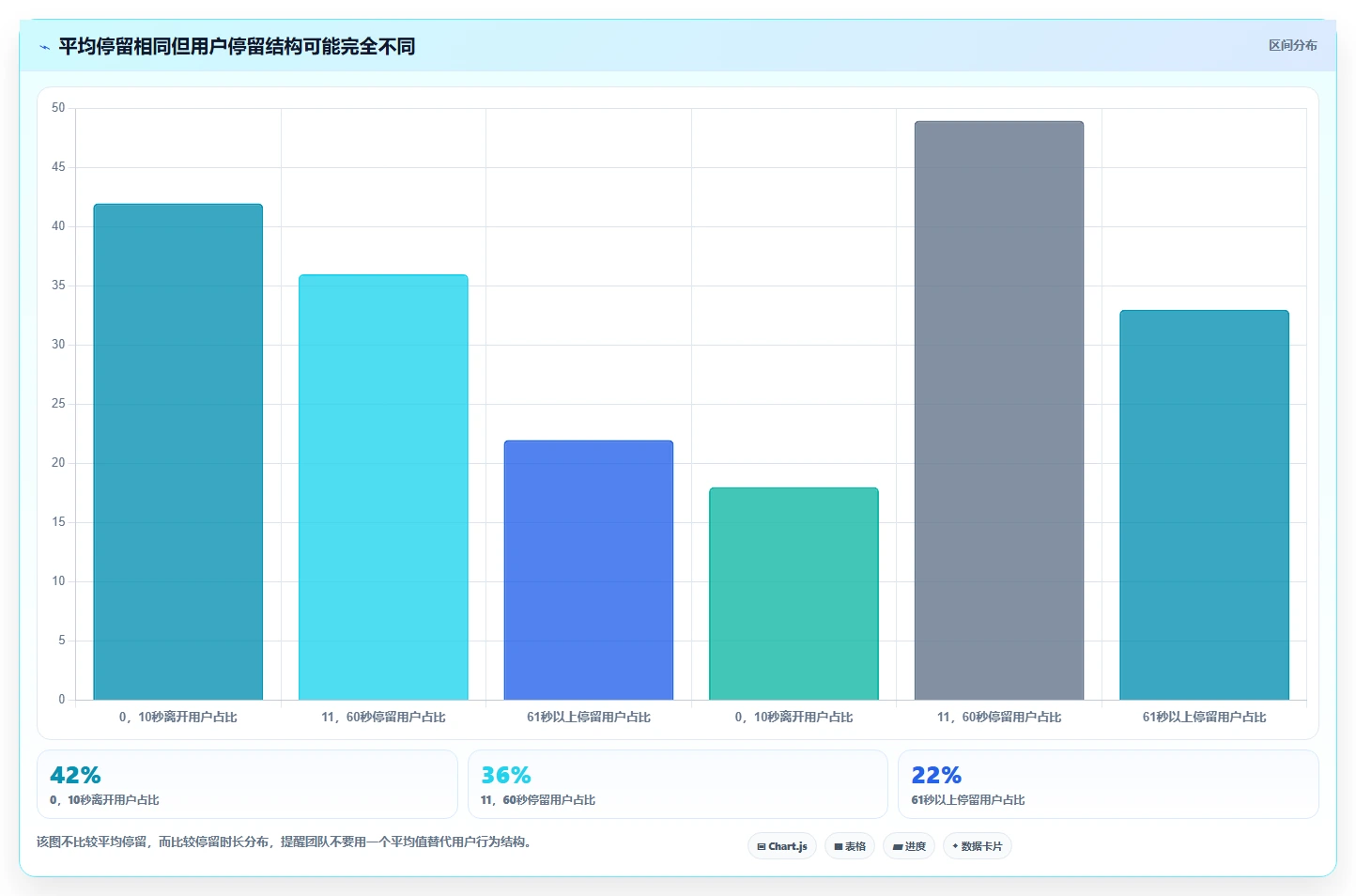Select the 数据卡片 pill tag
Screen dimensions: 1356x896
coord(978,846)
